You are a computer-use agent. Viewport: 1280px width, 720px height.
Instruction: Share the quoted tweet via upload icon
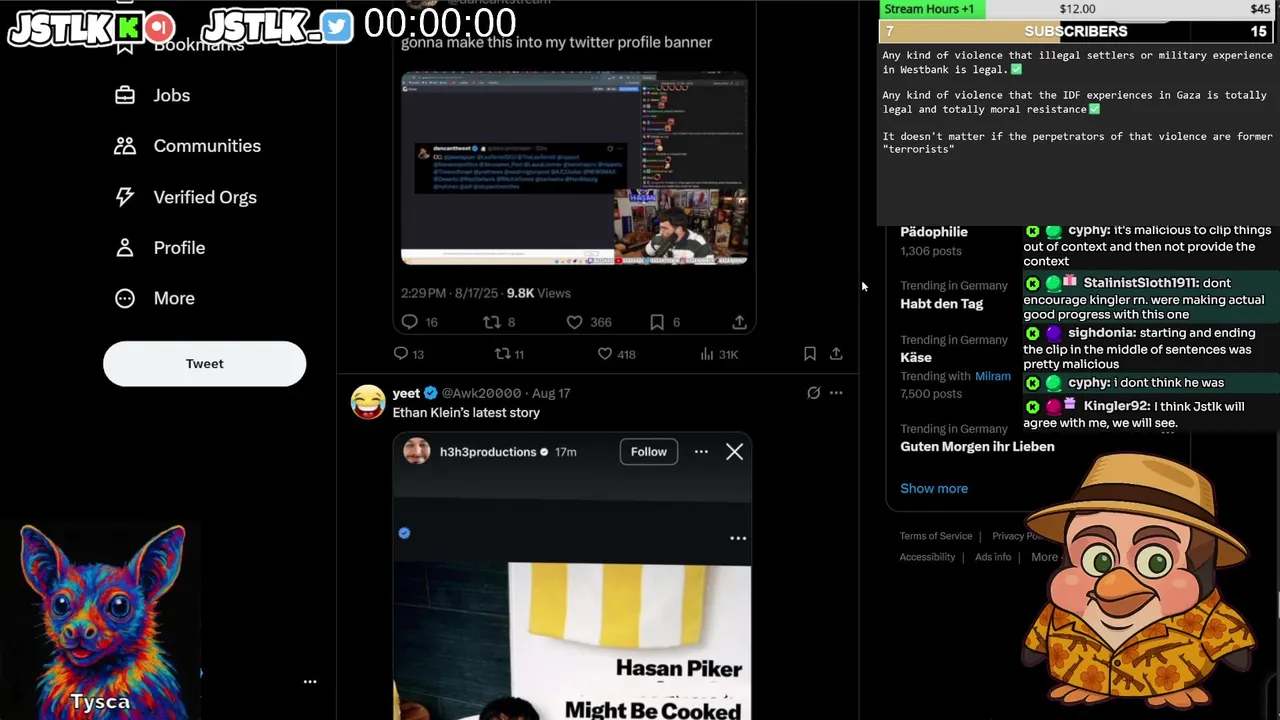[739, 322]
